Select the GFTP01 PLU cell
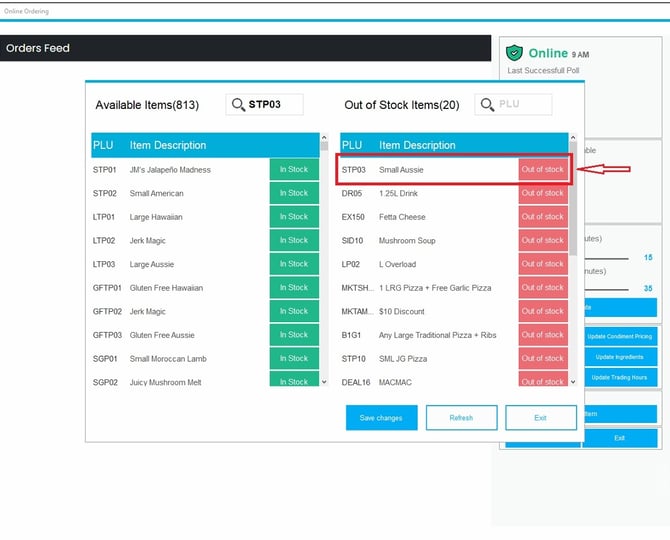This screenshot has width=670, height=540. (x=107, y=288)
